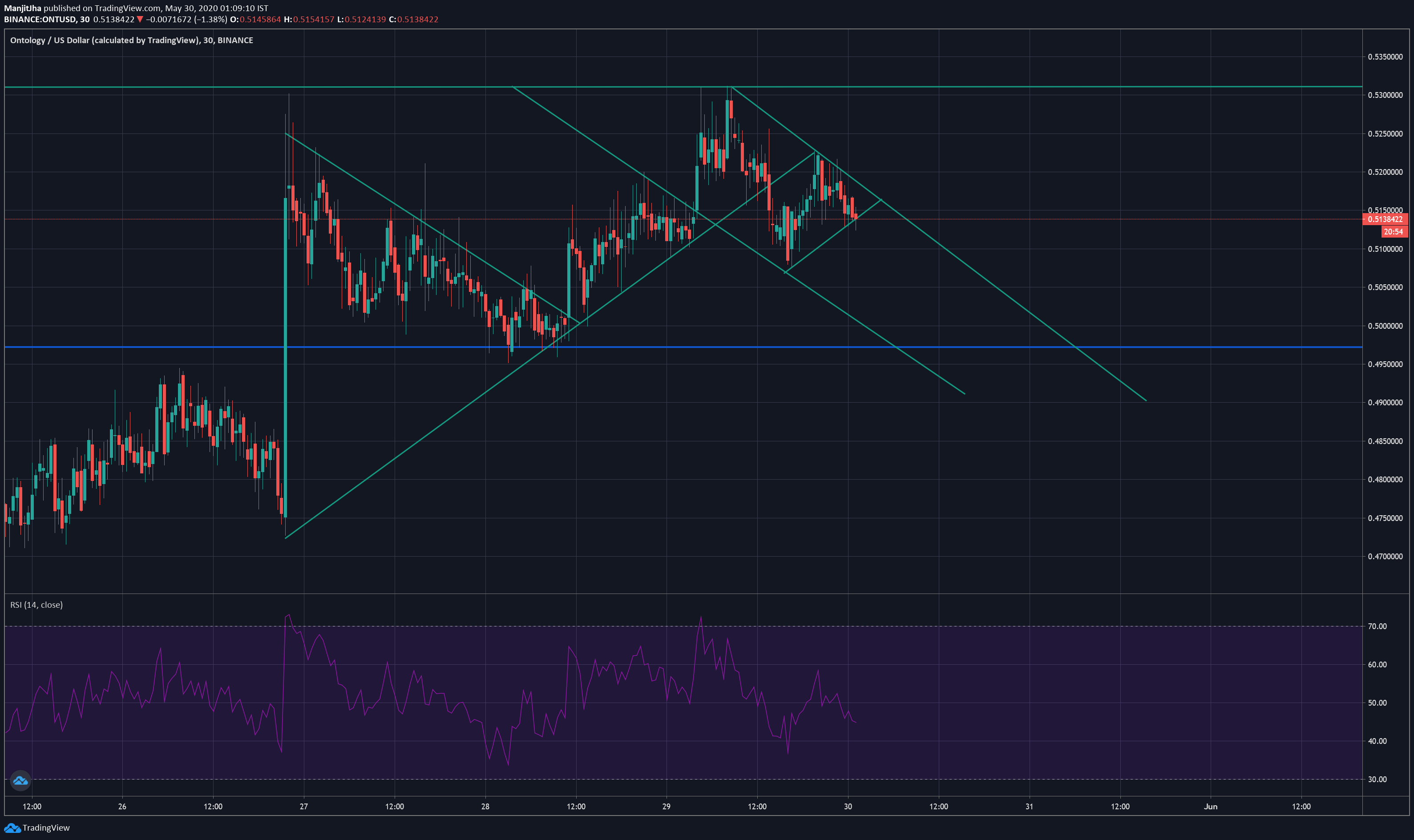Click the RSI 50.00 level label

pos(1377,703)
